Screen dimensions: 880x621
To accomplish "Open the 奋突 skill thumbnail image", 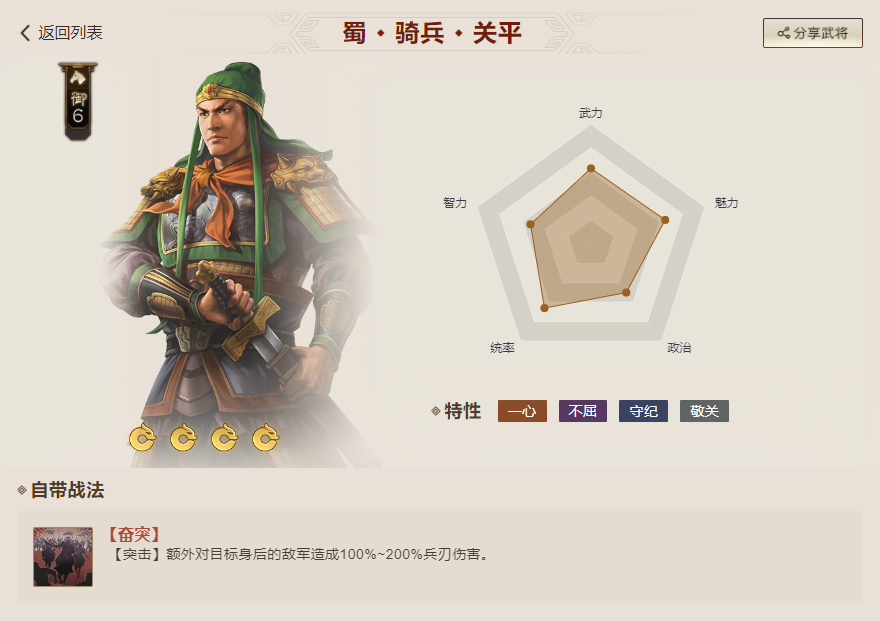I will click(63, 556).
